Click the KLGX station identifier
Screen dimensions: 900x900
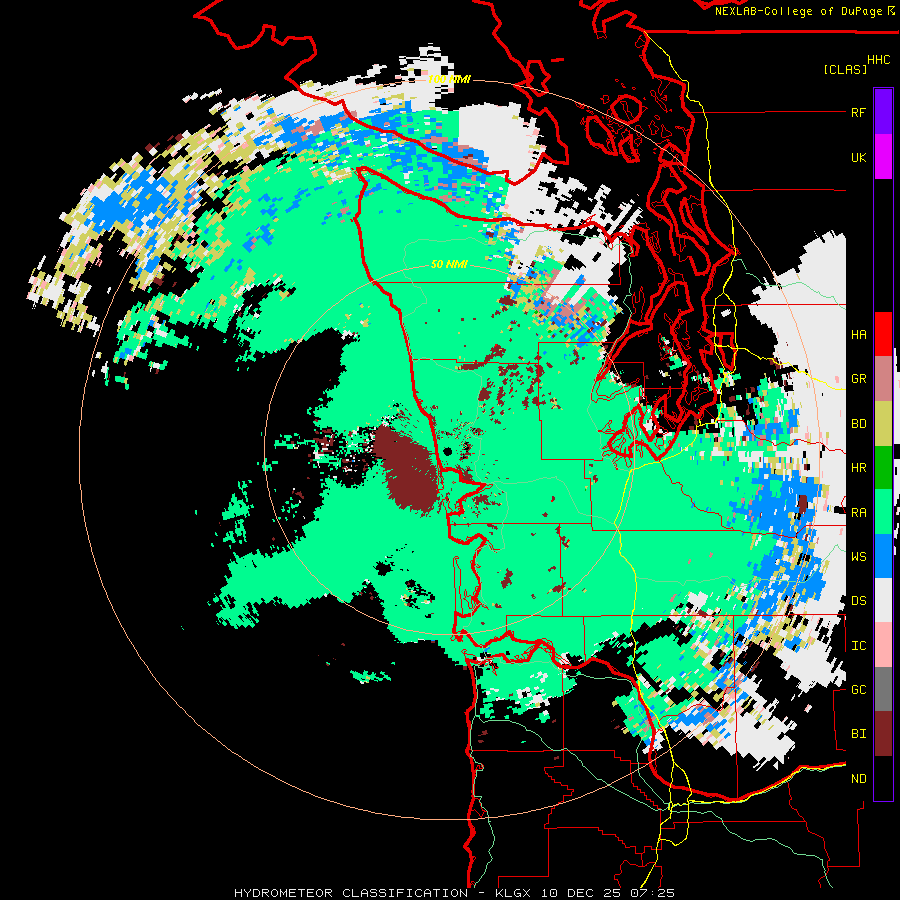[x=513, y=893]
